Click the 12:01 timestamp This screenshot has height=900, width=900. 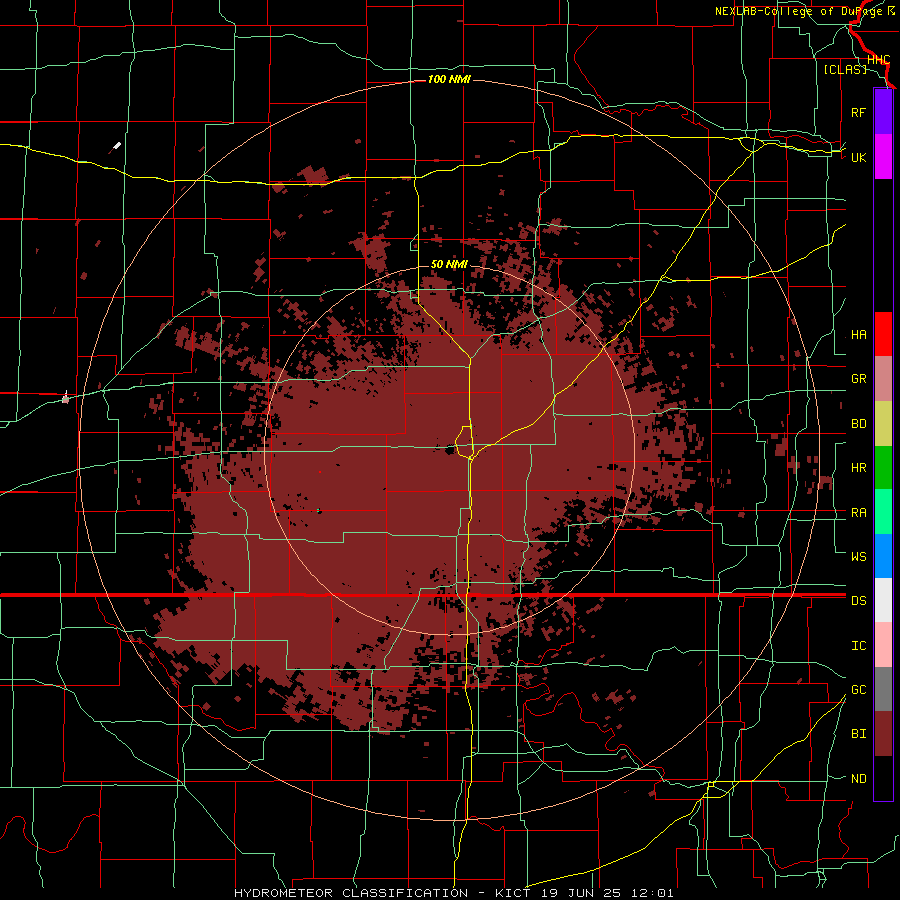(x=651, y=893)
